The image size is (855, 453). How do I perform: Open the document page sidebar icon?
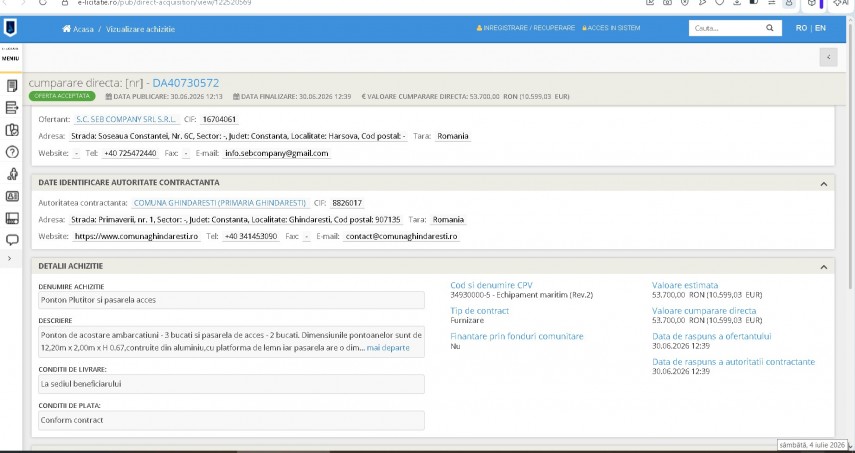(12, 86)
